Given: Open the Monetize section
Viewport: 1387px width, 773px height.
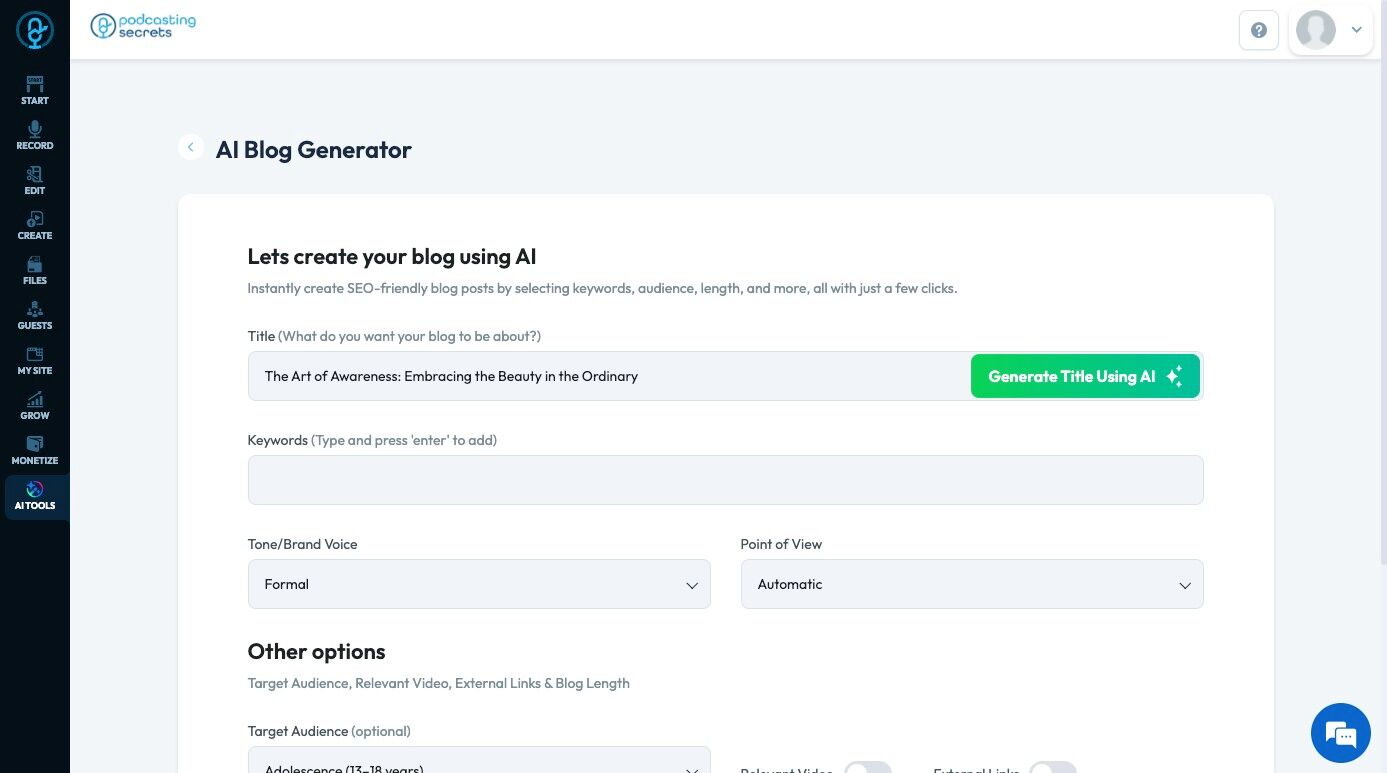Looking at the screenshot, I should [35, 450].
